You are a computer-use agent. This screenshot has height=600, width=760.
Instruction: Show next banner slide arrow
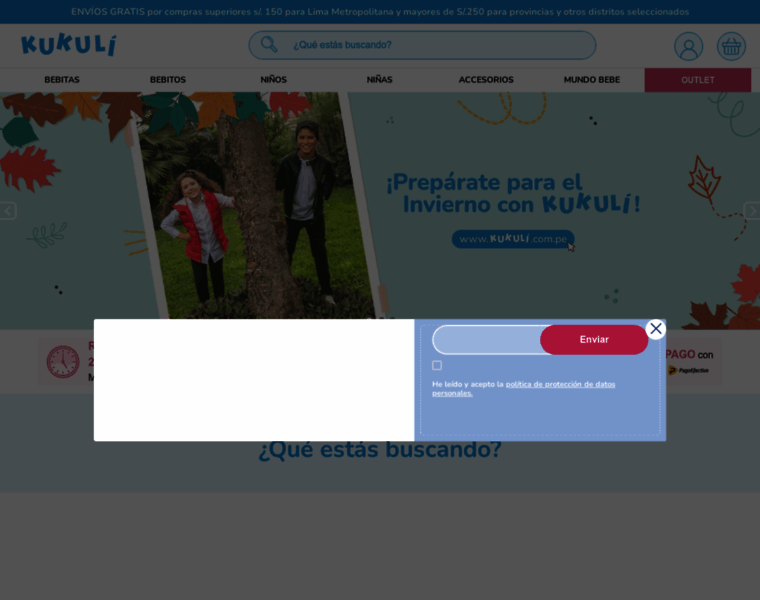[752, 211]
